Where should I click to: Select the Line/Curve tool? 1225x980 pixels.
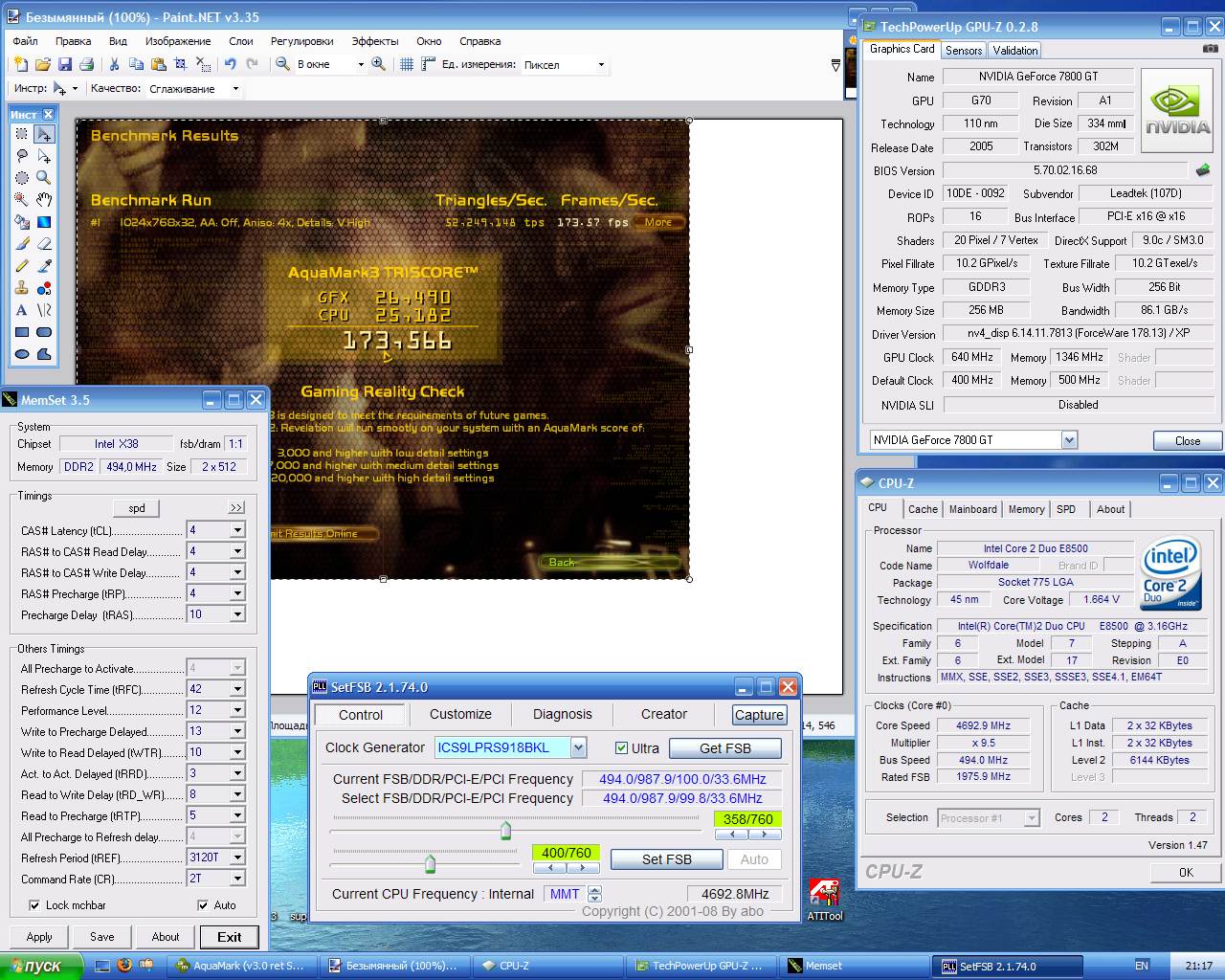point(44,310)
